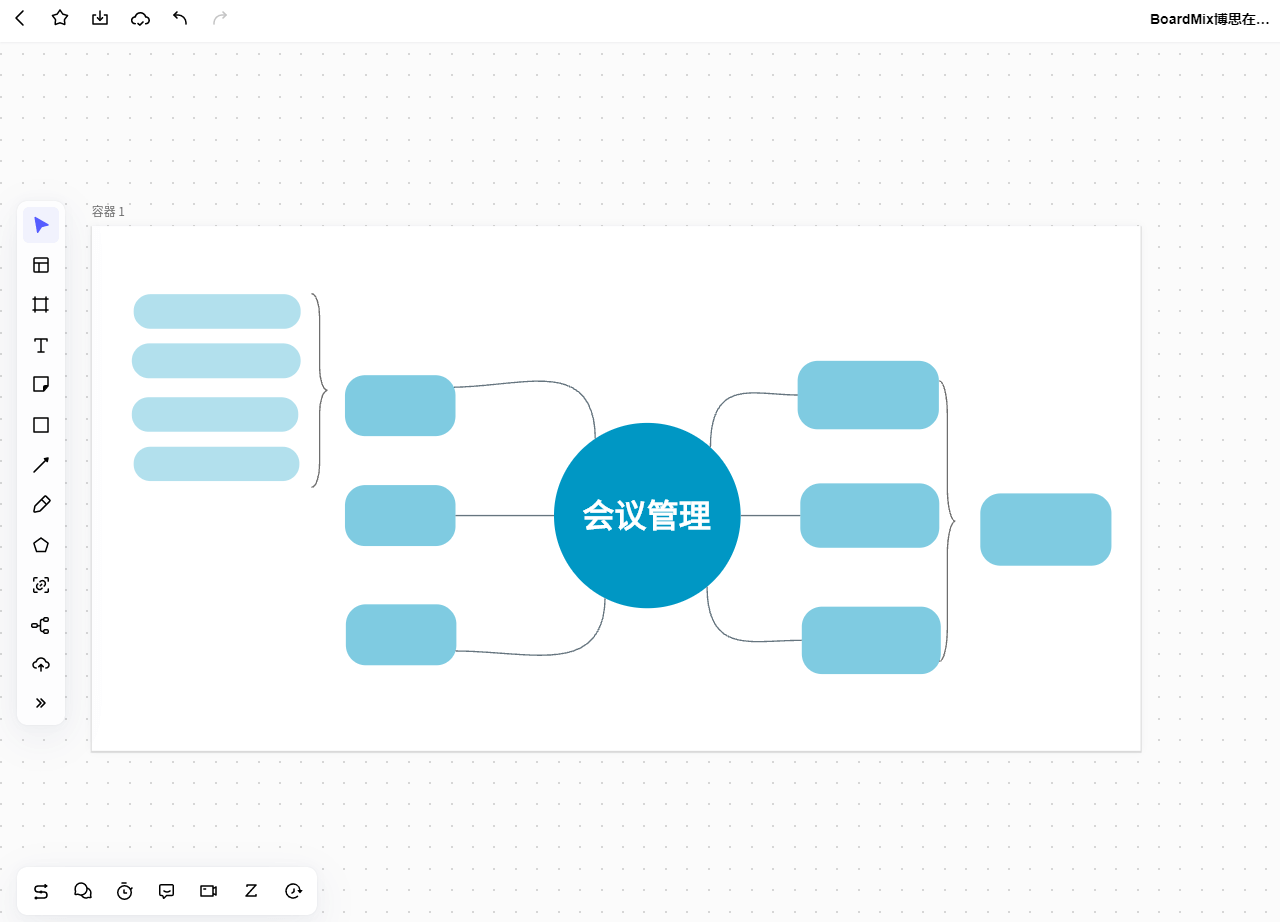1280x922 pixels.
Task: Select the central 会议管理 circle node
Action: coord(647,516)
